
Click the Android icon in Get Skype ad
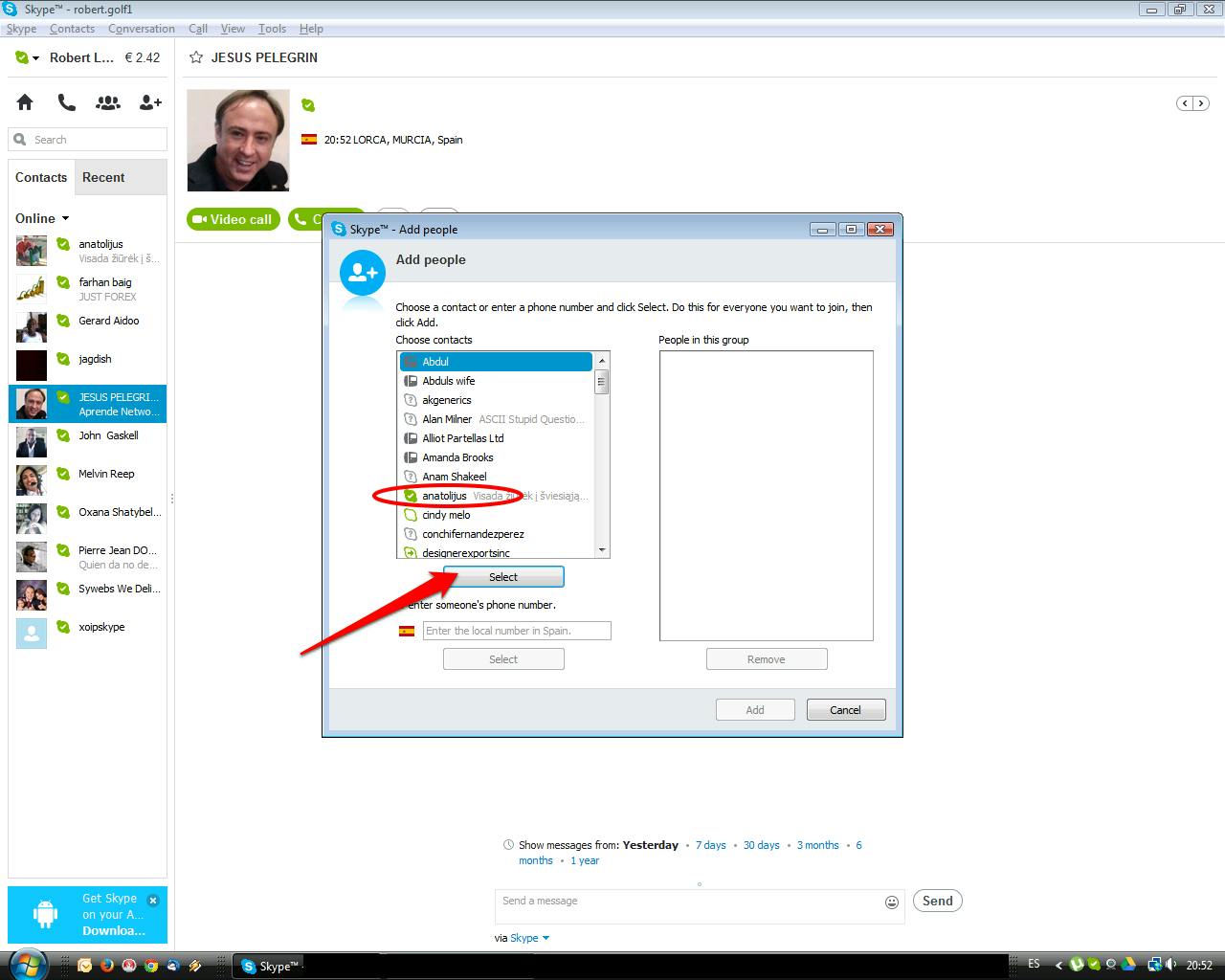pos(45,914)
